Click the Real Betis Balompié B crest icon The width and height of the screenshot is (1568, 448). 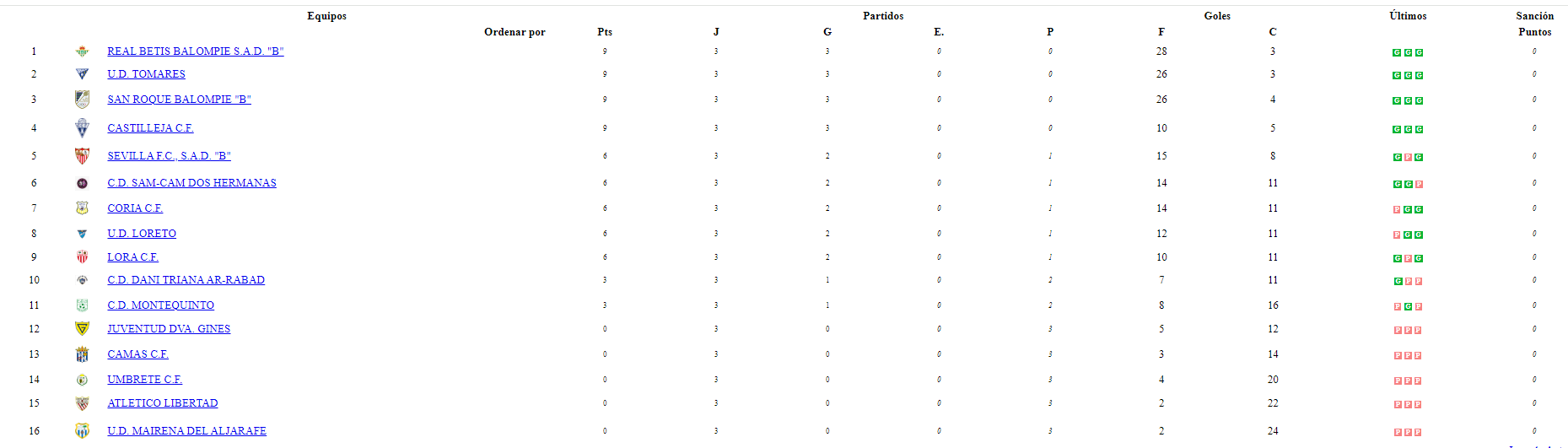coord(82,51)
